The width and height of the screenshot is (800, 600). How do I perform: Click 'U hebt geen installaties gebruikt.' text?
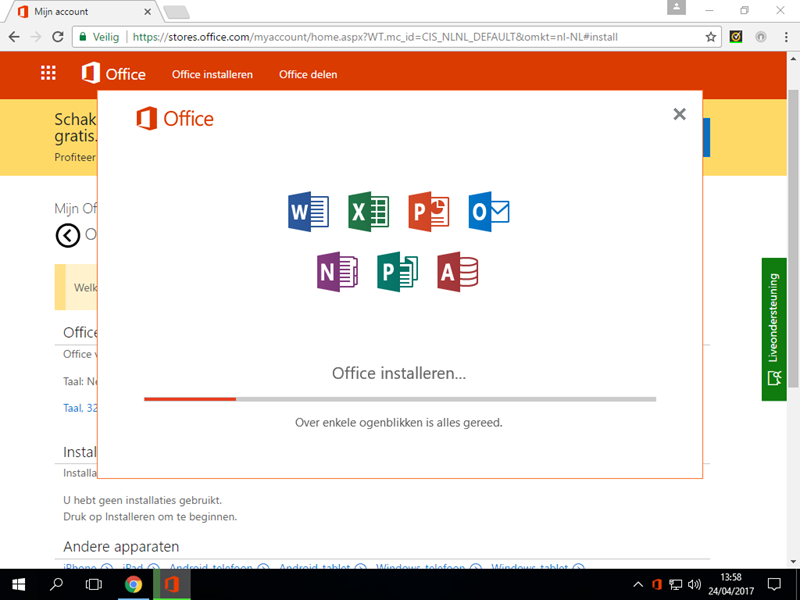tap(142, 500)
